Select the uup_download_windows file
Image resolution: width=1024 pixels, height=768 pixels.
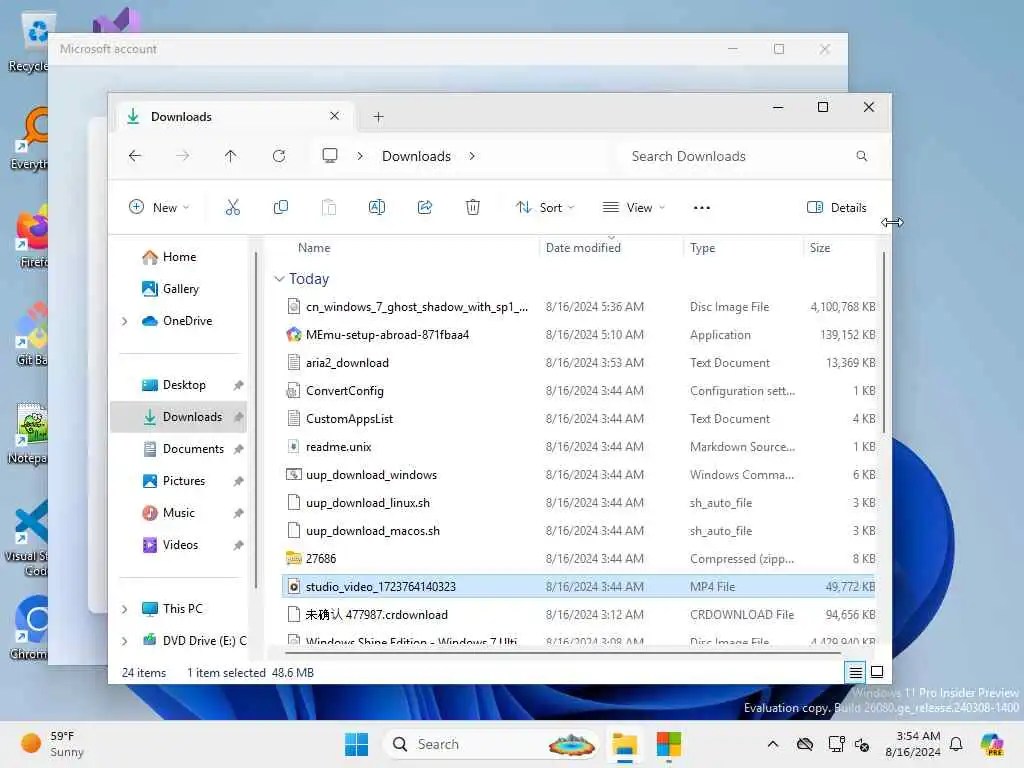pyautogui.click(x=579, y=475)
